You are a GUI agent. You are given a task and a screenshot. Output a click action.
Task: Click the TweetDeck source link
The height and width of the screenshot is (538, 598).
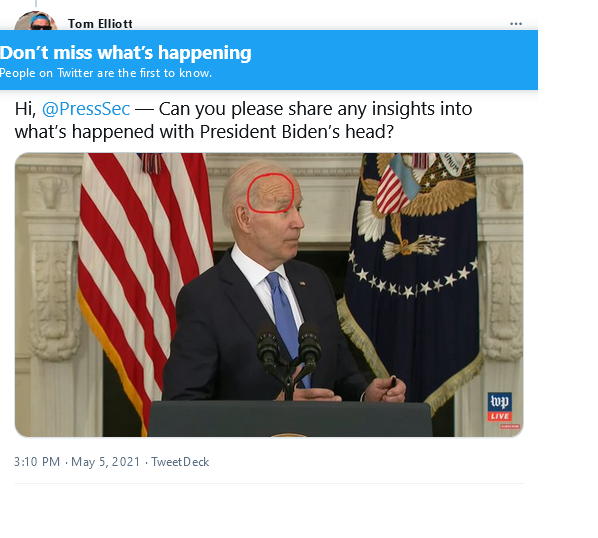180,462
